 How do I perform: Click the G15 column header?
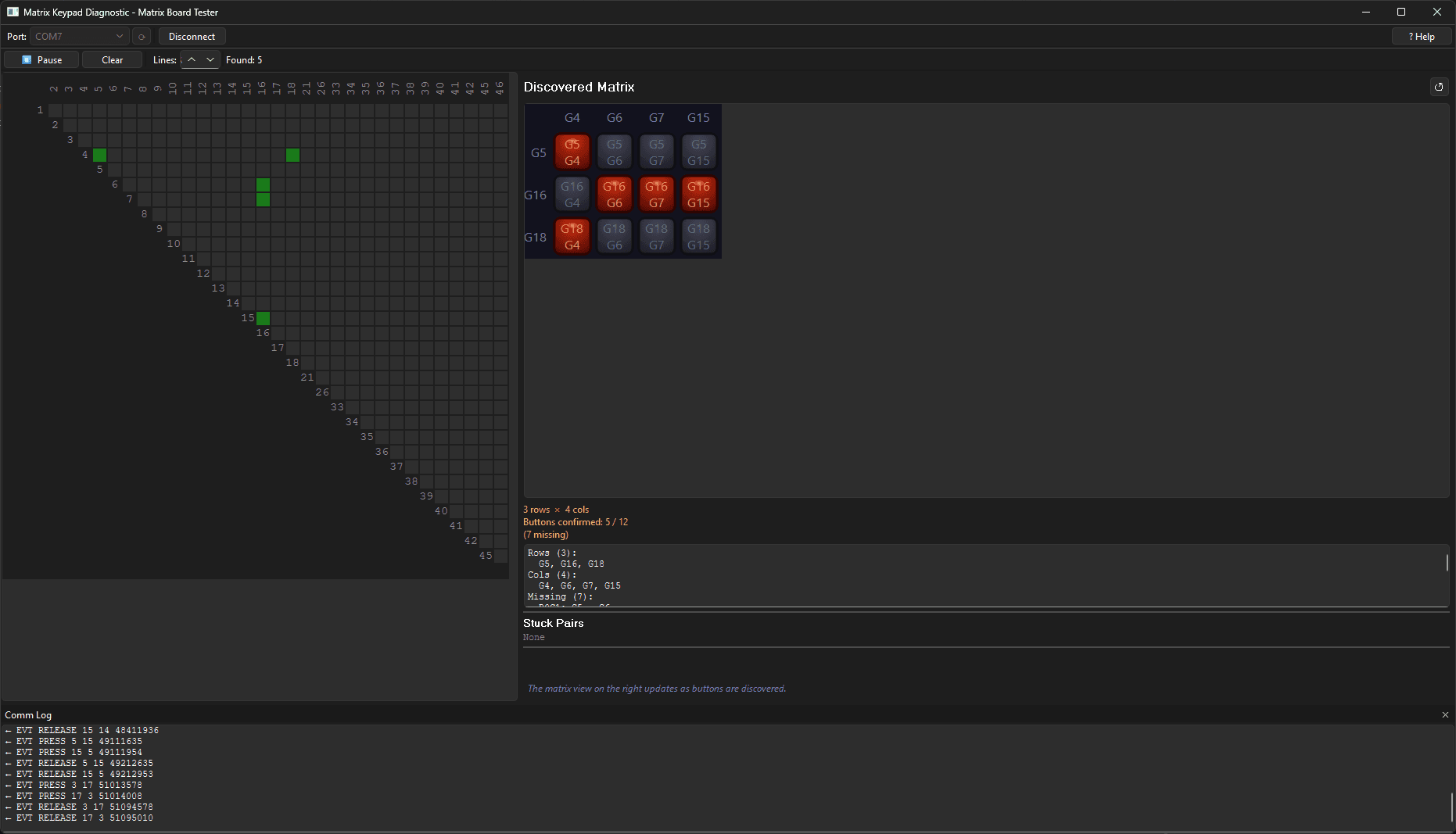699,118
